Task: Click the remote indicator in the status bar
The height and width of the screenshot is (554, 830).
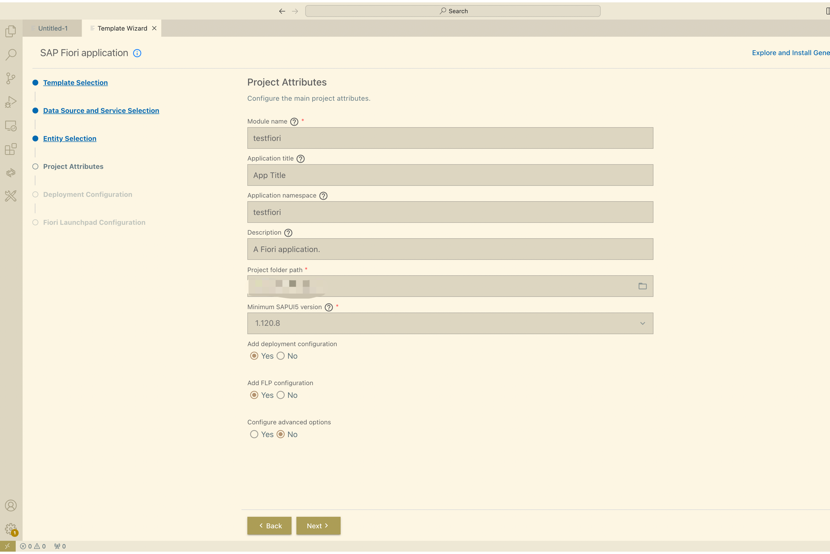Action: pyautogui.click(x=7, y=546)
